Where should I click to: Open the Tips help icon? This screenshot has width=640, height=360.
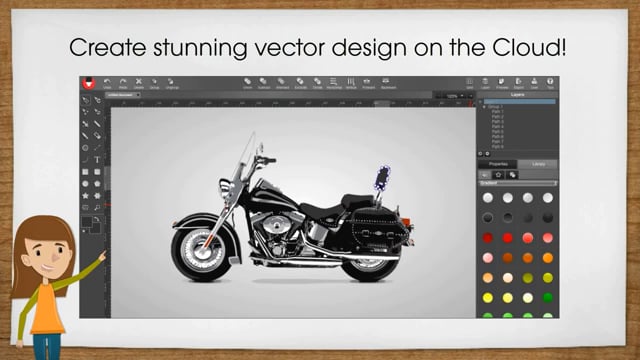(550, 83)
